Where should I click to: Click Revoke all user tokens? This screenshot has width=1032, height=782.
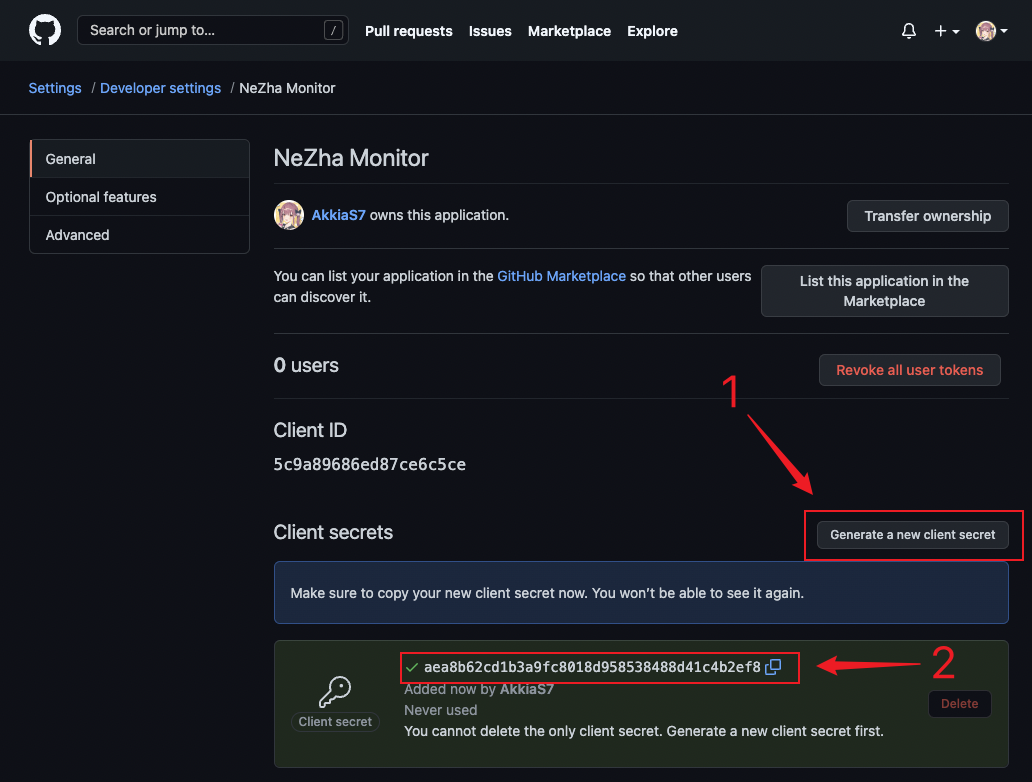coord(909,369)
